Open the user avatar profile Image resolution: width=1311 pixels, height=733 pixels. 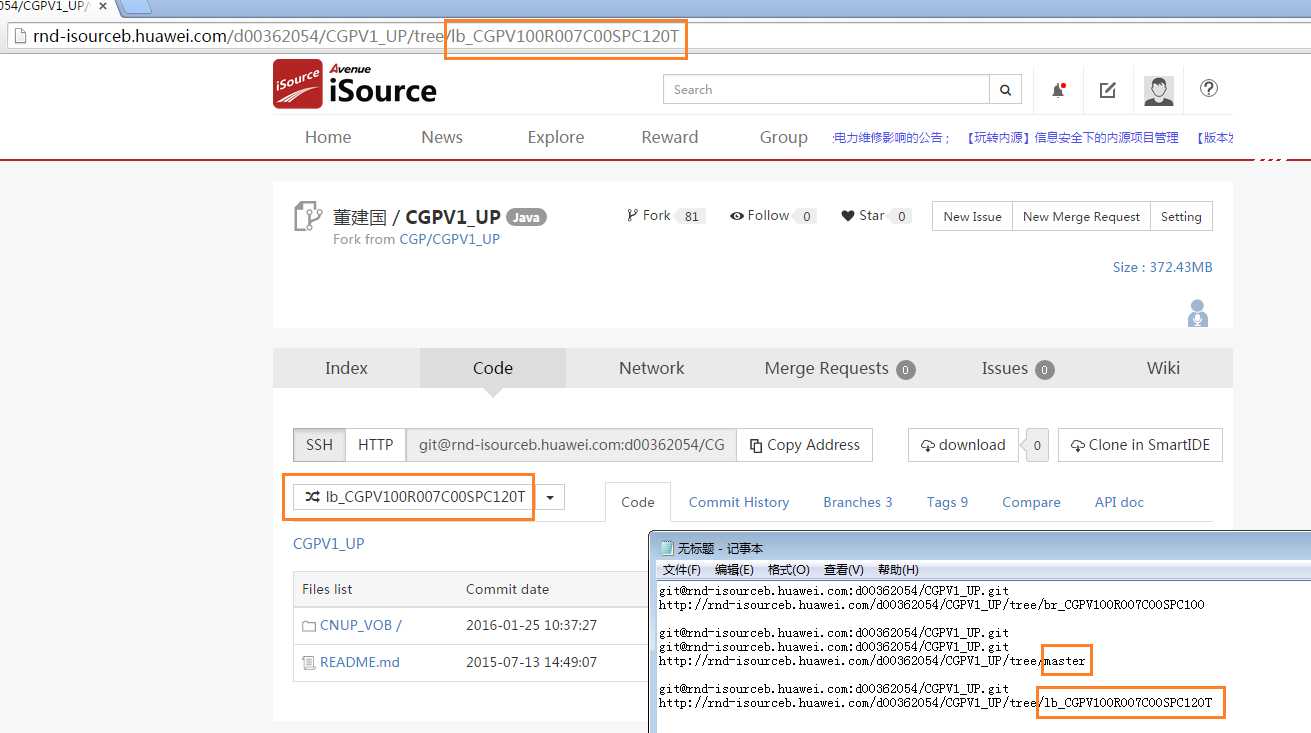[x=1159, y=90]
